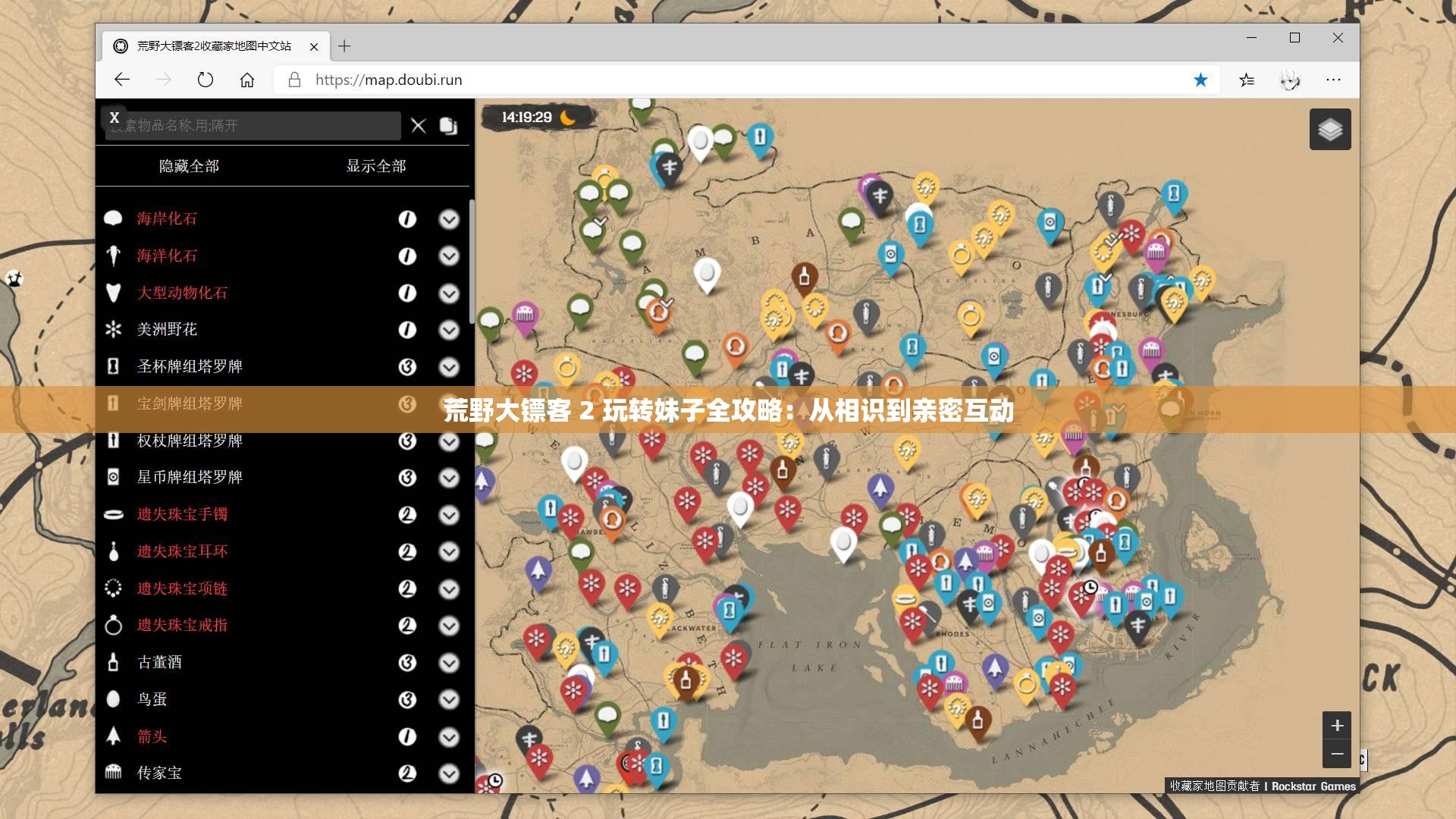Zoom in map with plus button
Image resolution: width=1456 pixels, height=819 pixels.
coord(1337,726)
